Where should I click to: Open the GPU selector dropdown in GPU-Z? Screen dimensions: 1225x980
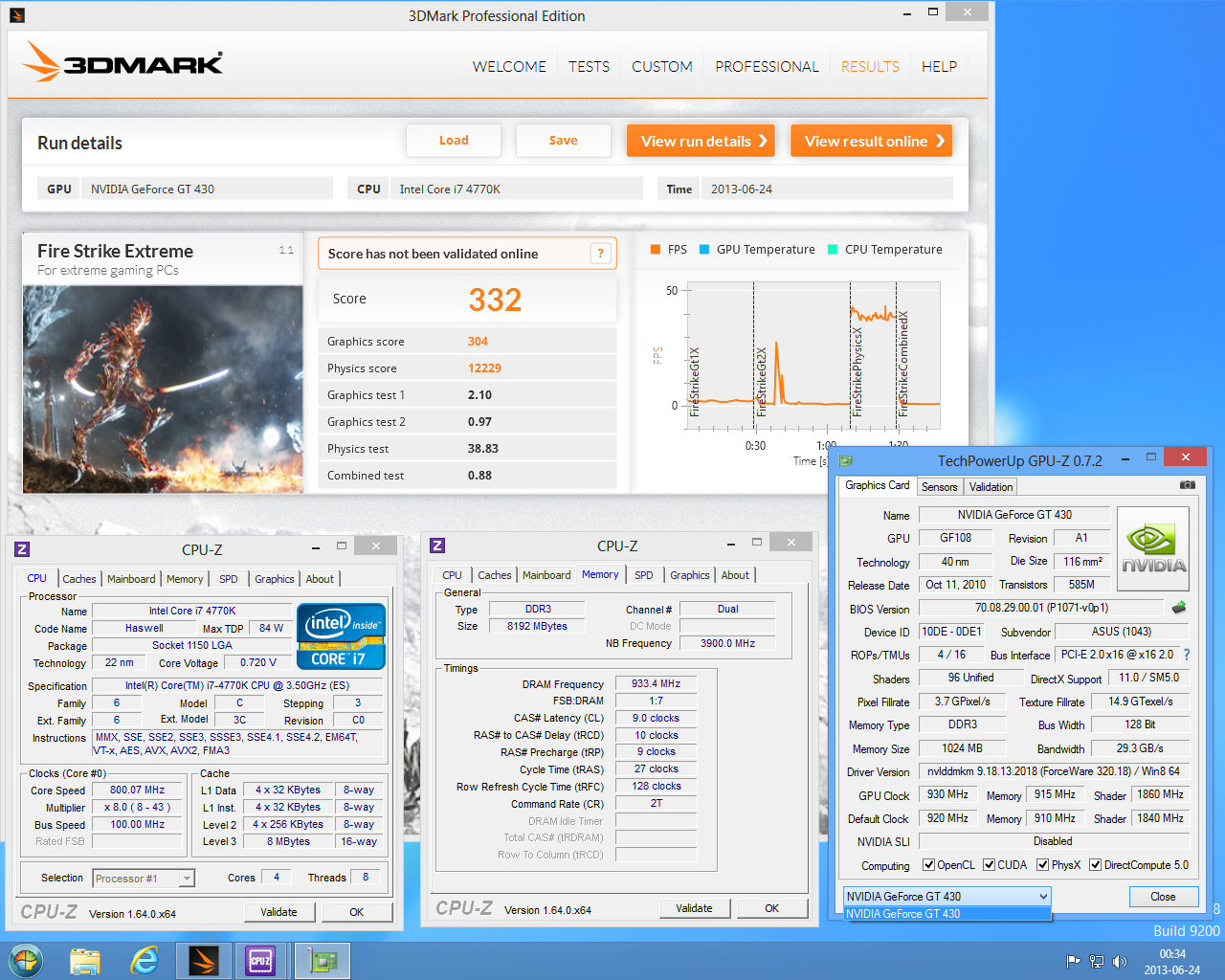coord(947,897)
